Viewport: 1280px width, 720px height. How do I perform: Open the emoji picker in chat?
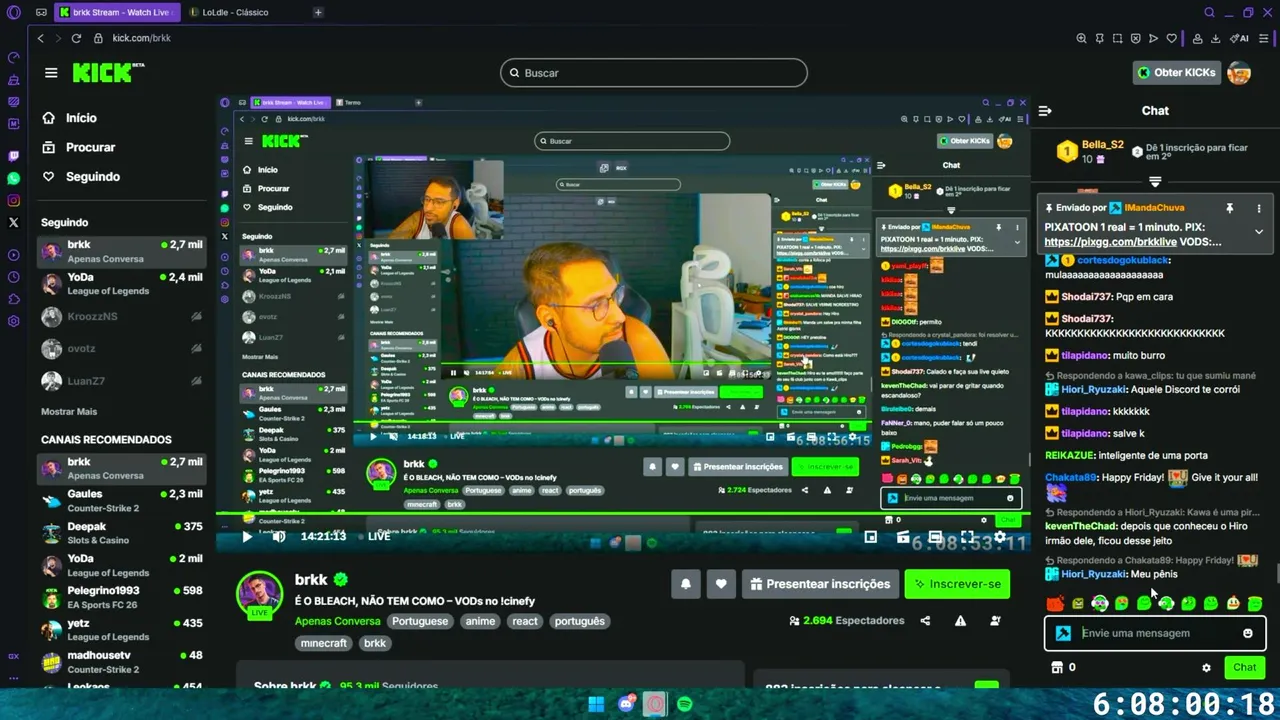click(x=1248, y=633)
